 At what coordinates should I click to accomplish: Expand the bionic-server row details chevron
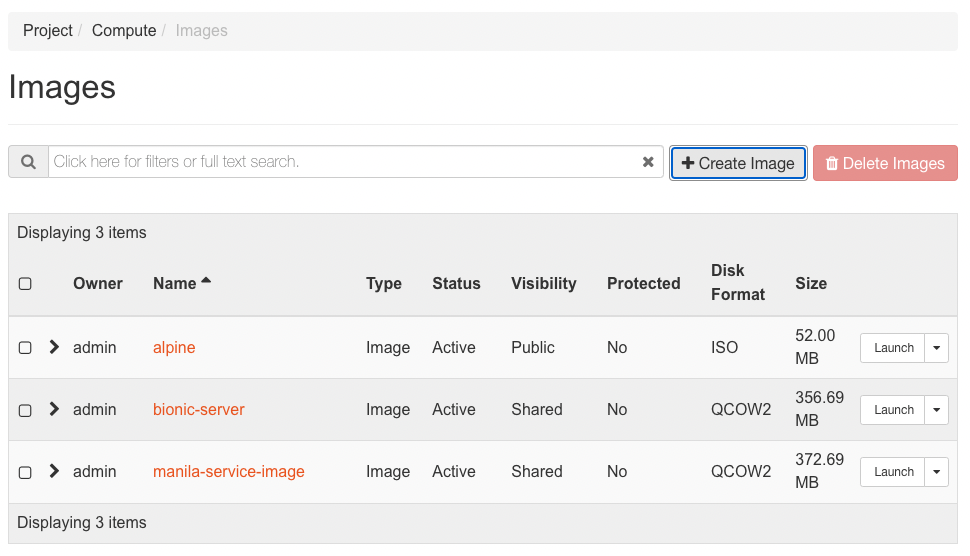tap(54, 409)
